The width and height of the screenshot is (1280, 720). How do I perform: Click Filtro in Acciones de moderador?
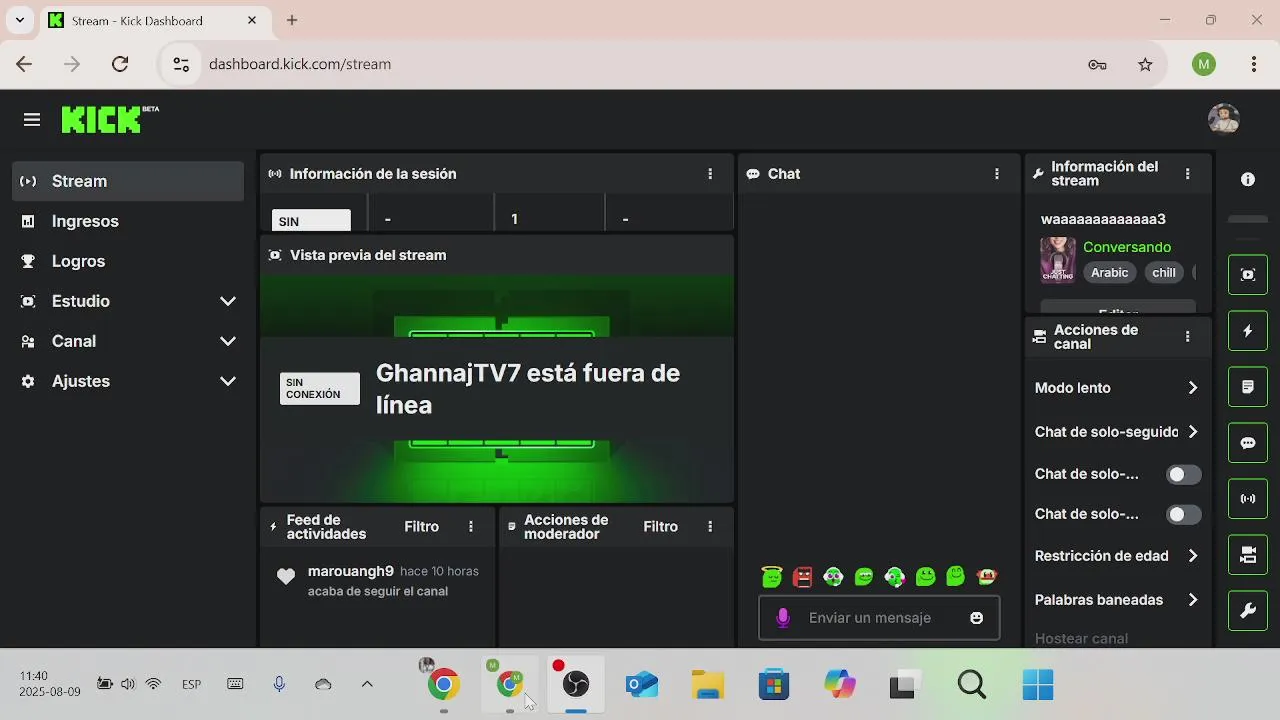(x=660, y=527)
